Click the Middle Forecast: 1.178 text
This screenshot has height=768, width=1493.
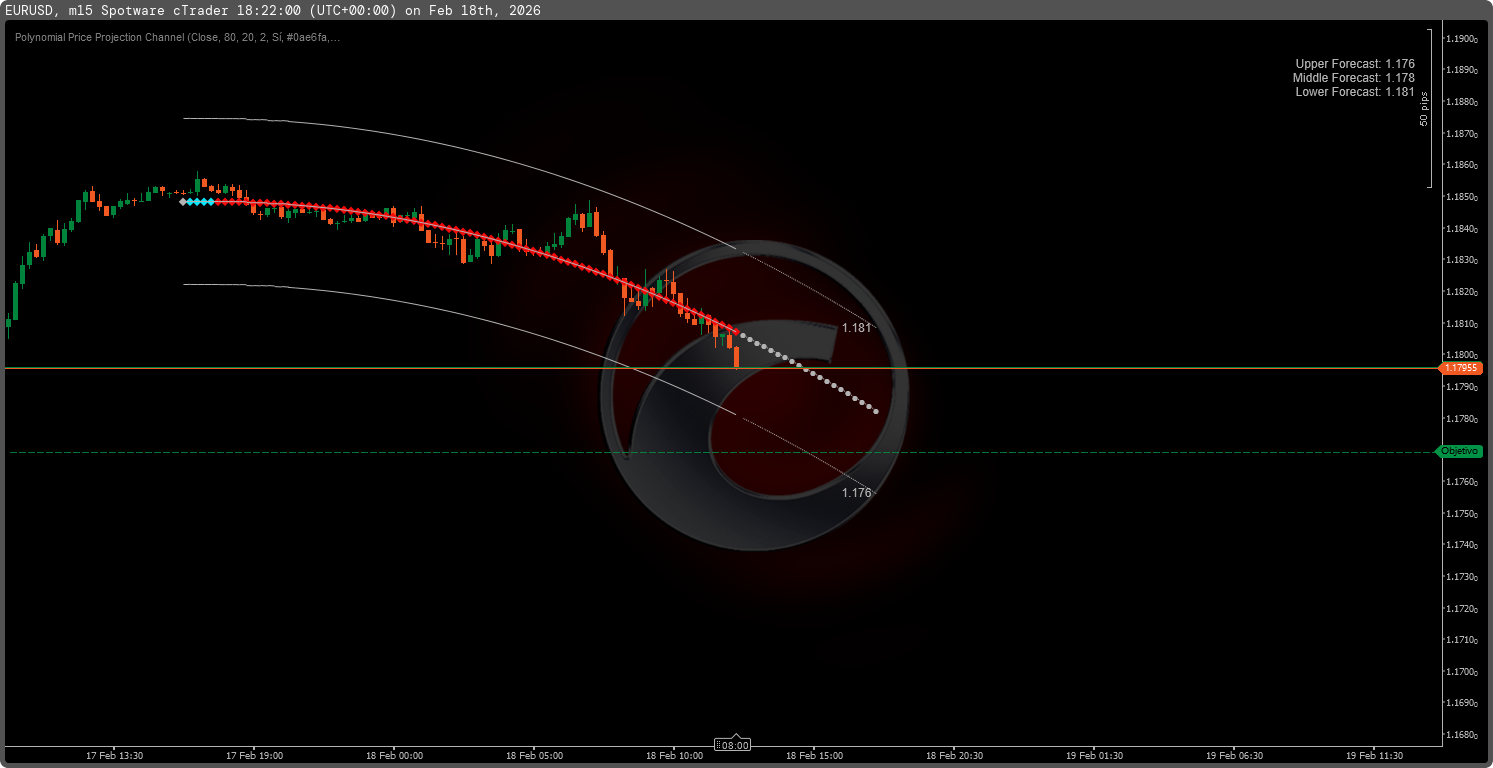coord(1353,78)
